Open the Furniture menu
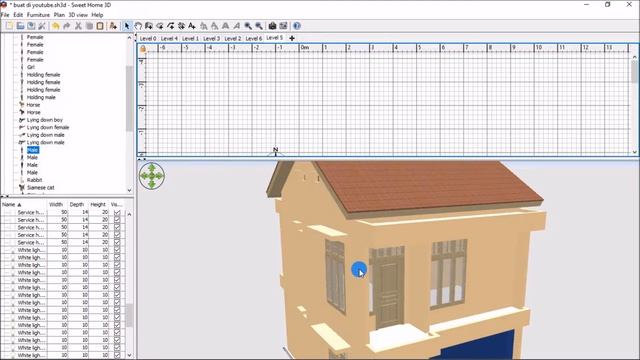The width and height of the screenshot is (640, 360). pos(38,15)
